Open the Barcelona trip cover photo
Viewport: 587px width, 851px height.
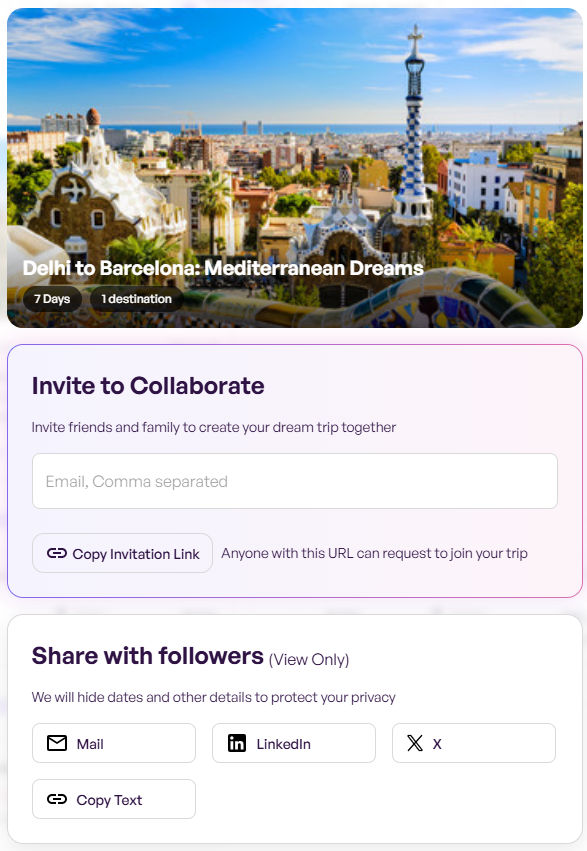coord(295,168)
